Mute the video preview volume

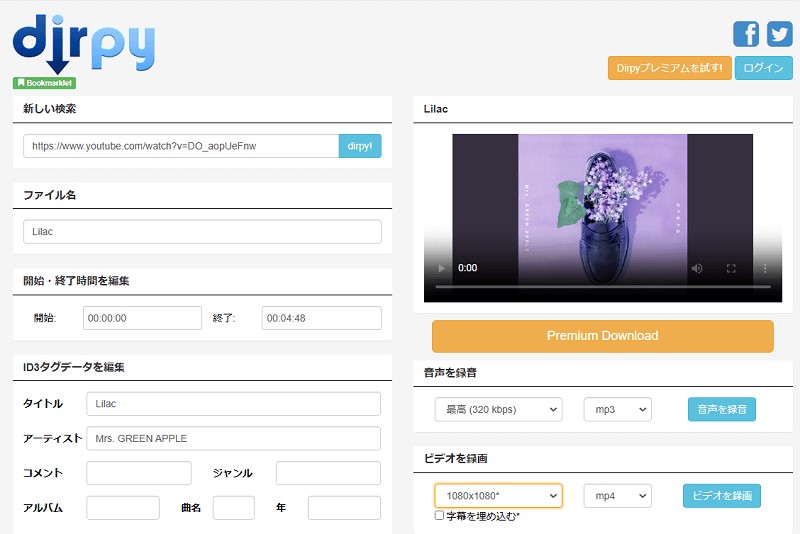pyautogui.click(x=697, y=268)
